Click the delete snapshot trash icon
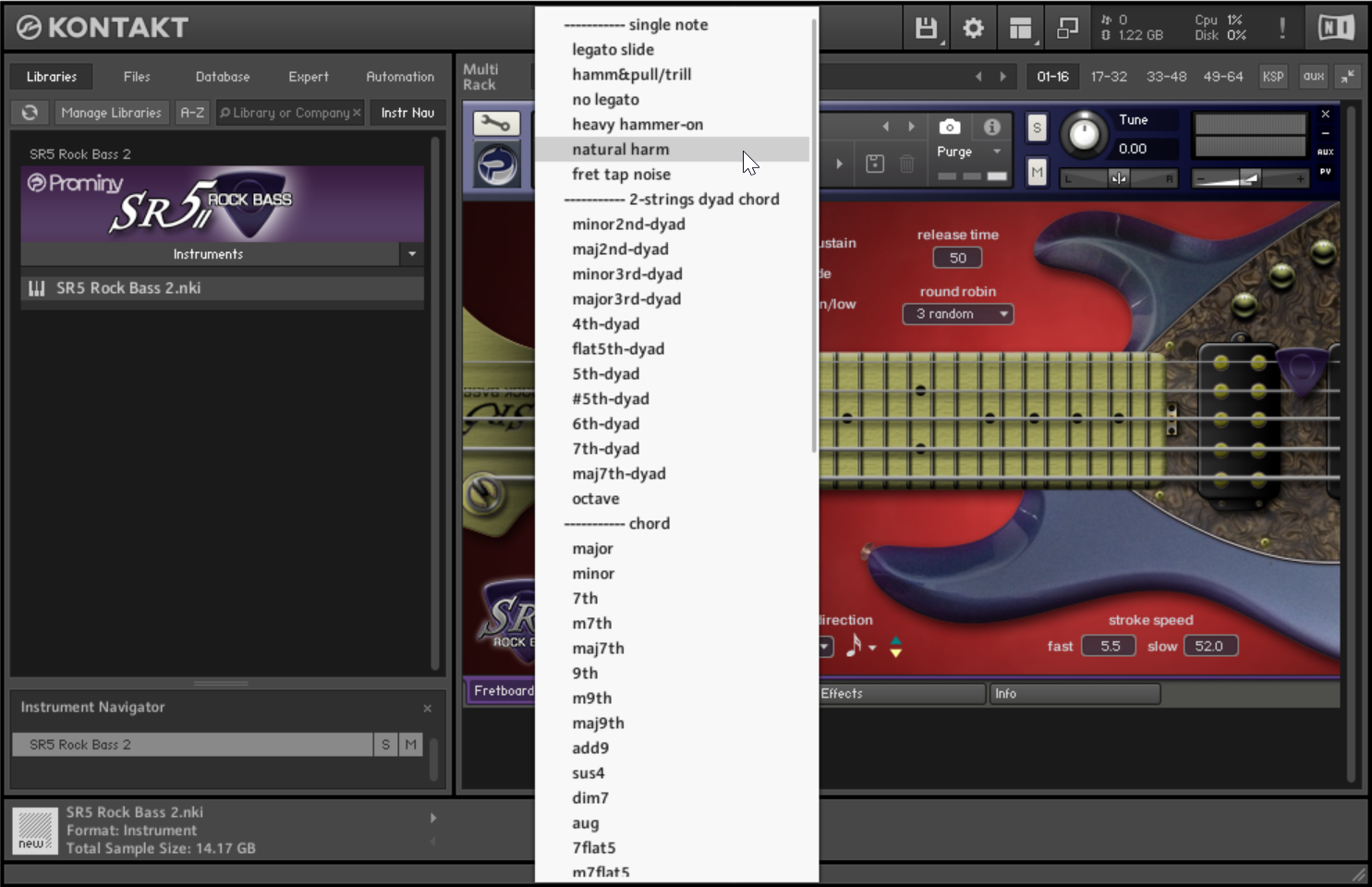This screenshot has width=1372, height=887. pos(907,164)
